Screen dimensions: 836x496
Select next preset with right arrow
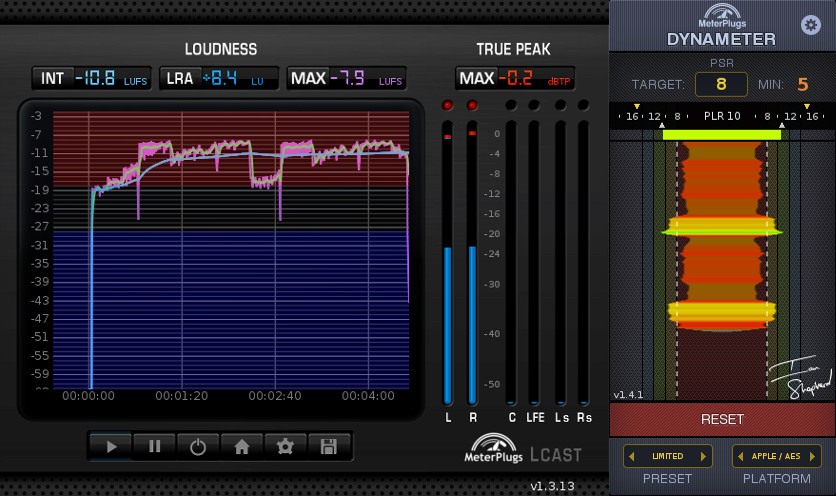[703, 457]
